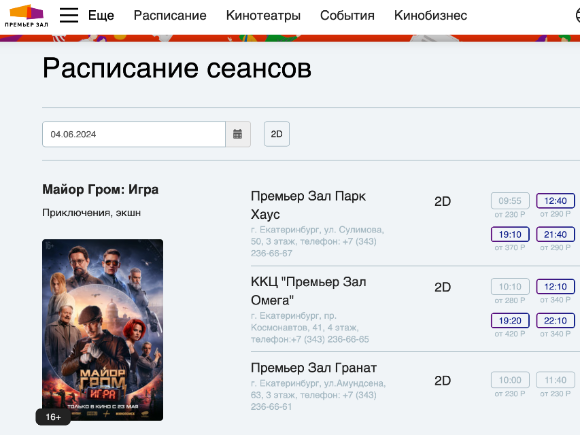Open the Премьер Зал Парк Хаус cinema

click(x=308, y=205)
